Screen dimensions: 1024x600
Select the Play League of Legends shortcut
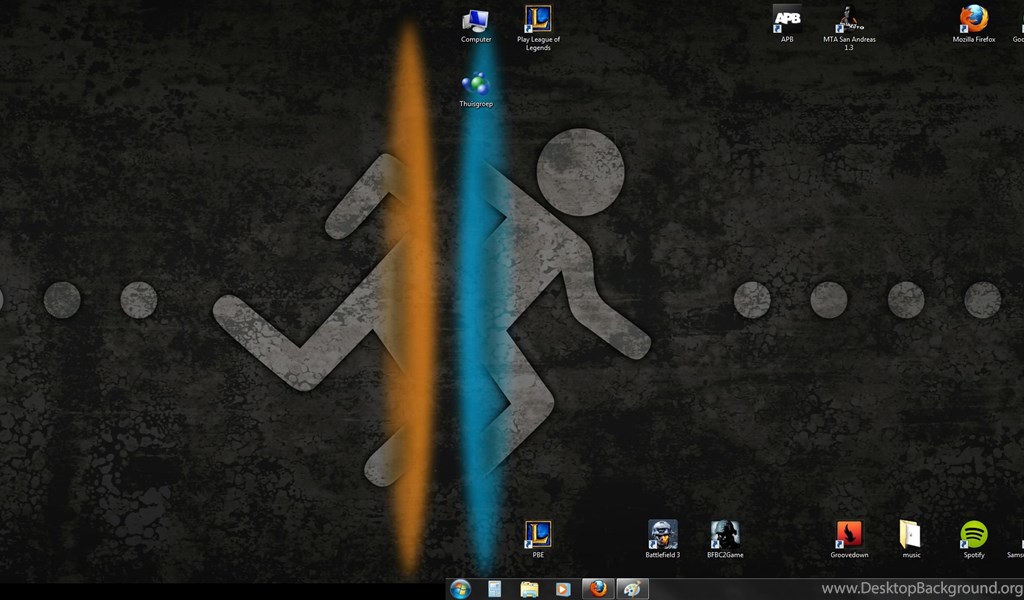538,28
